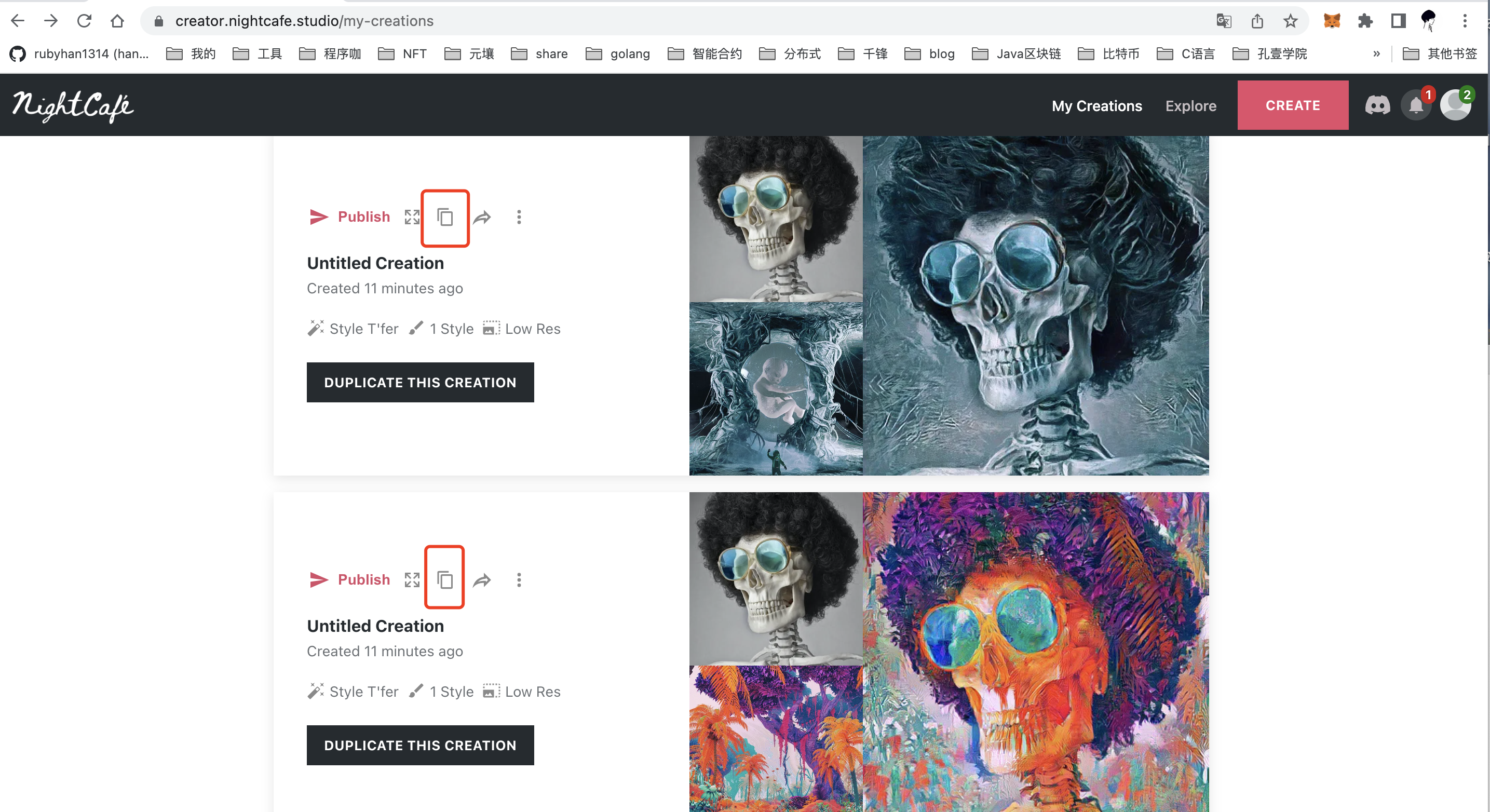Click the notifications bell icon with badge
Screen dimensions: 1490x812
pyautogui.click(x=1417, y=105)
